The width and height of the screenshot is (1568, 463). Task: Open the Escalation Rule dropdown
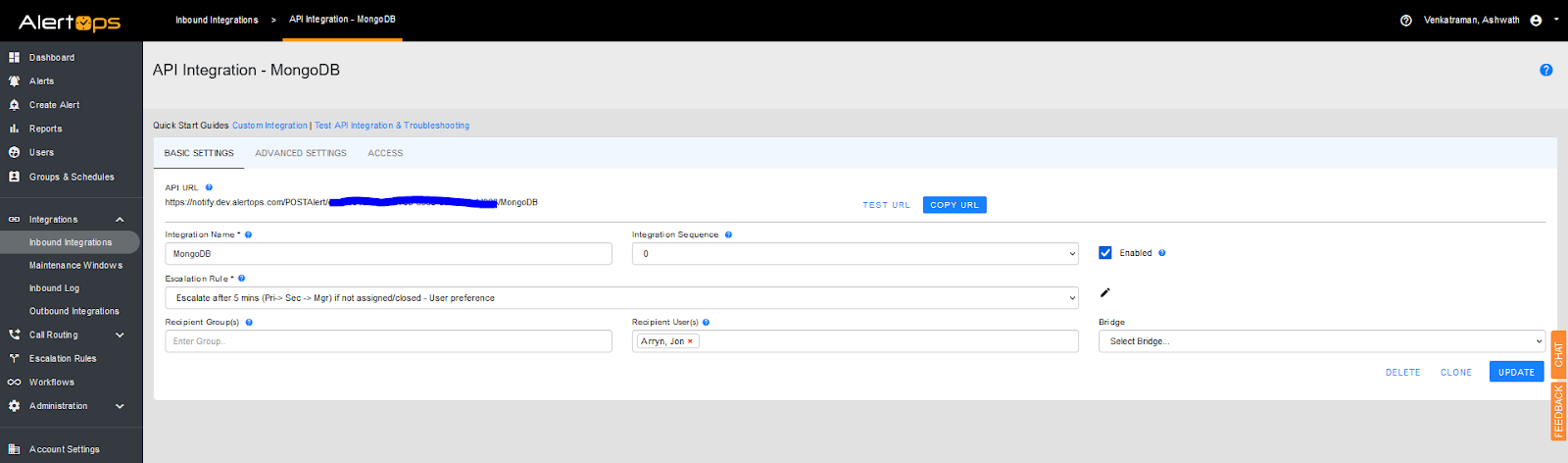621,298
